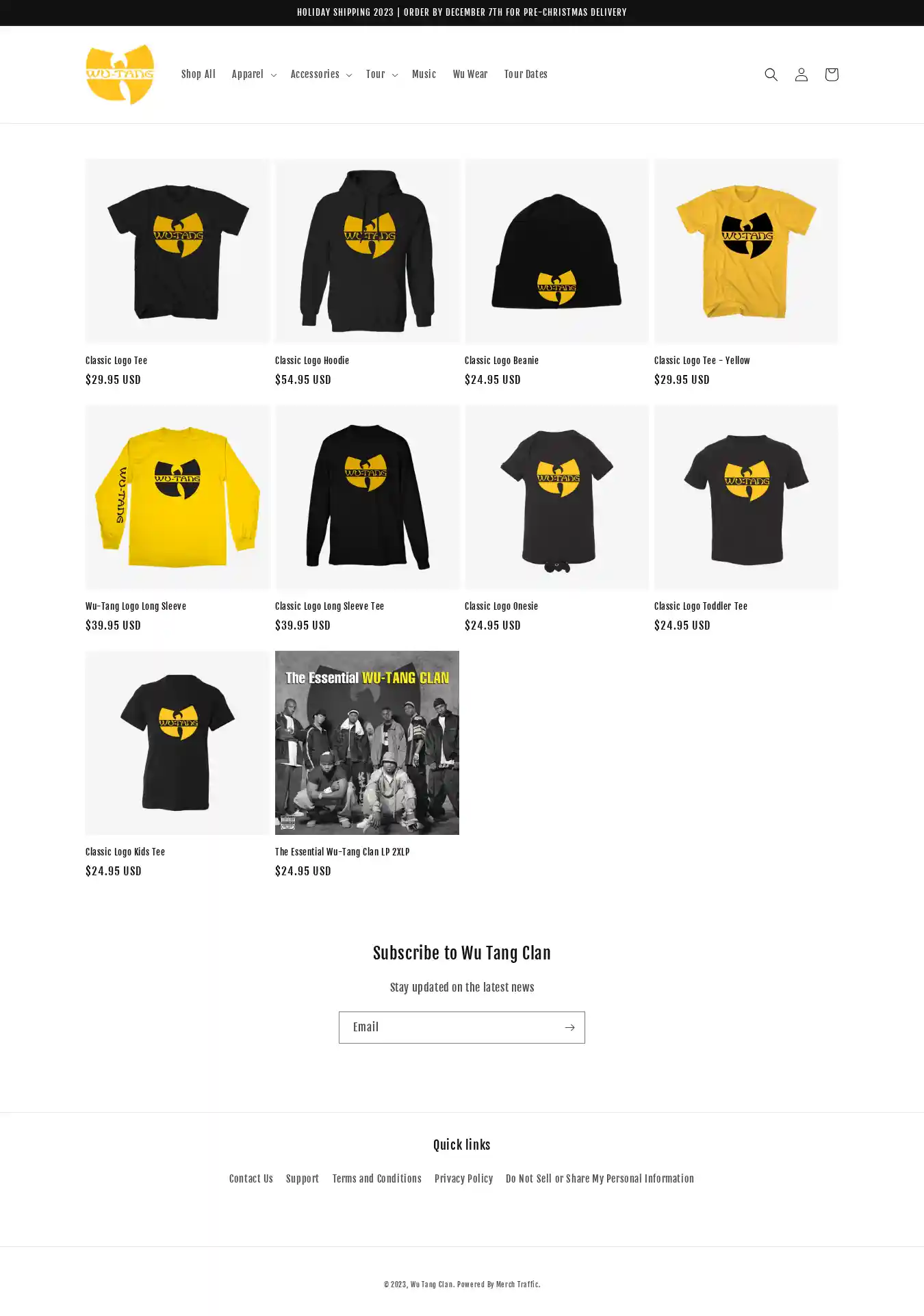Image resolution: width=924 pixels, height=1316 pixels.
Task: Click the account login person icon
Action: pos(801,75)
